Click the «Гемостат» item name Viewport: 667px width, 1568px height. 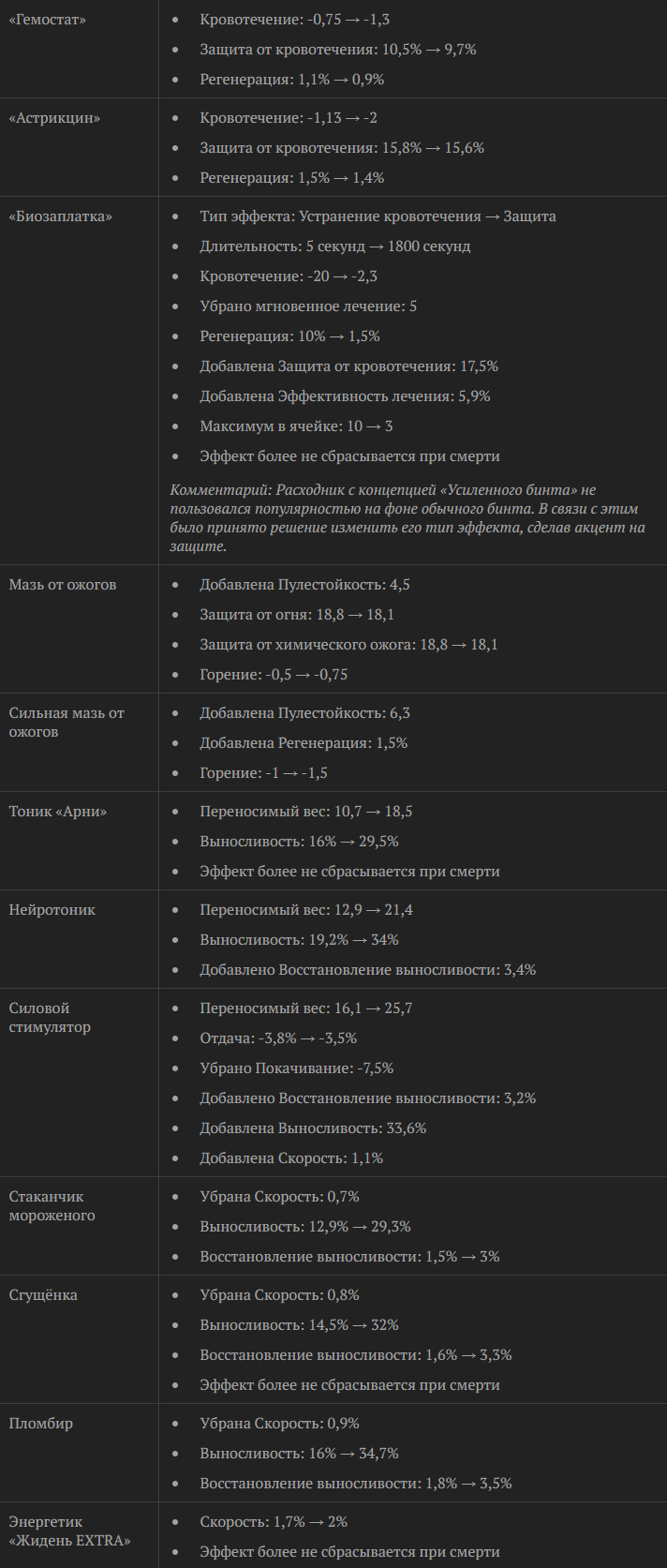click(x=48, y=20)
